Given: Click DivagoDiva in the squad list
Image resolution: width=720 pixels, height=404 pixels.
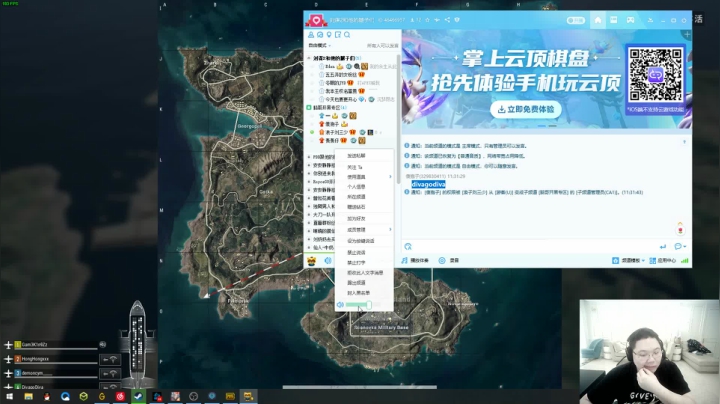Looking at the screenshot, I should pos(32,387).
